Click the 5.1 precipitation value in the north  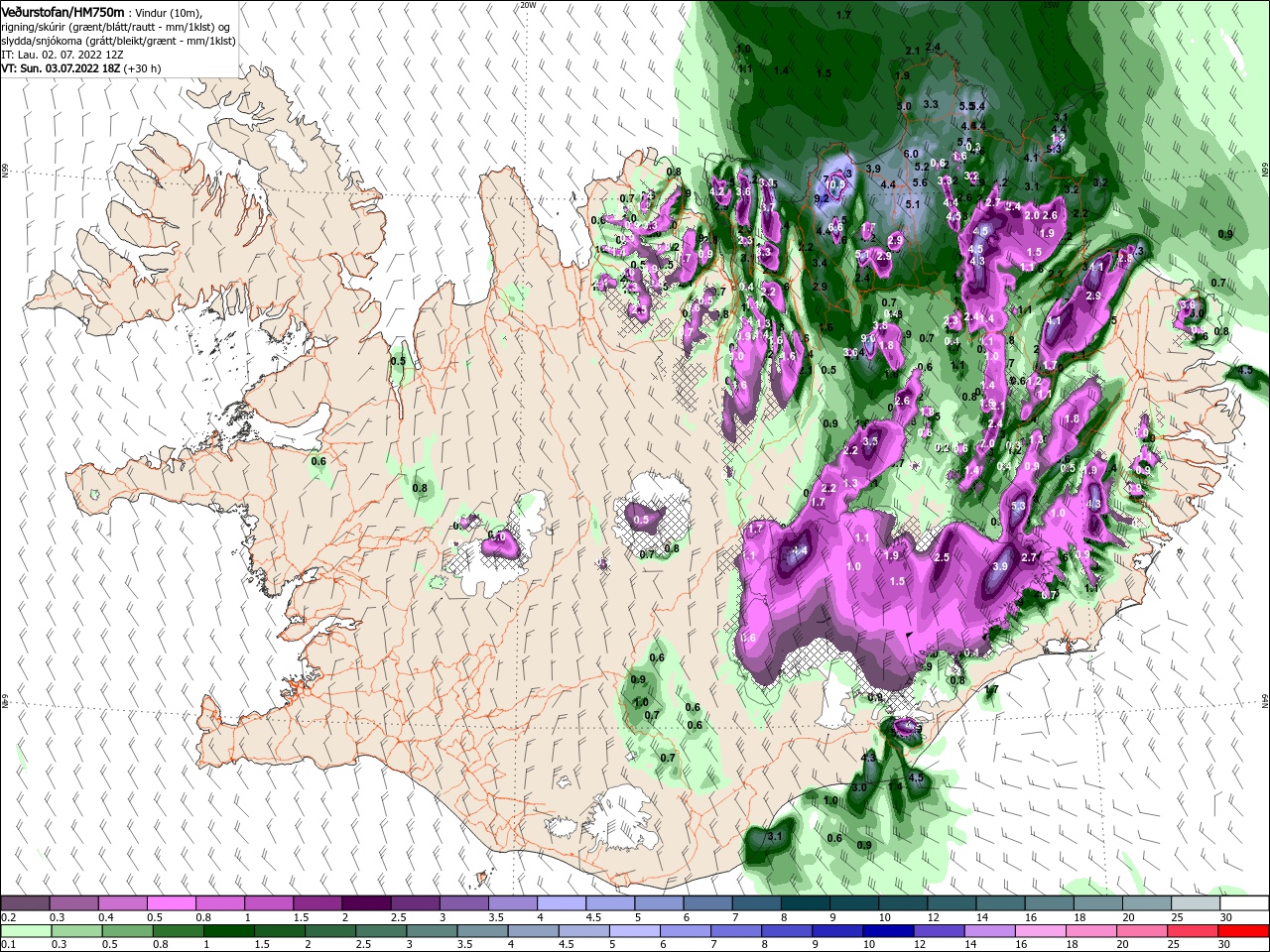click(914, 204)
